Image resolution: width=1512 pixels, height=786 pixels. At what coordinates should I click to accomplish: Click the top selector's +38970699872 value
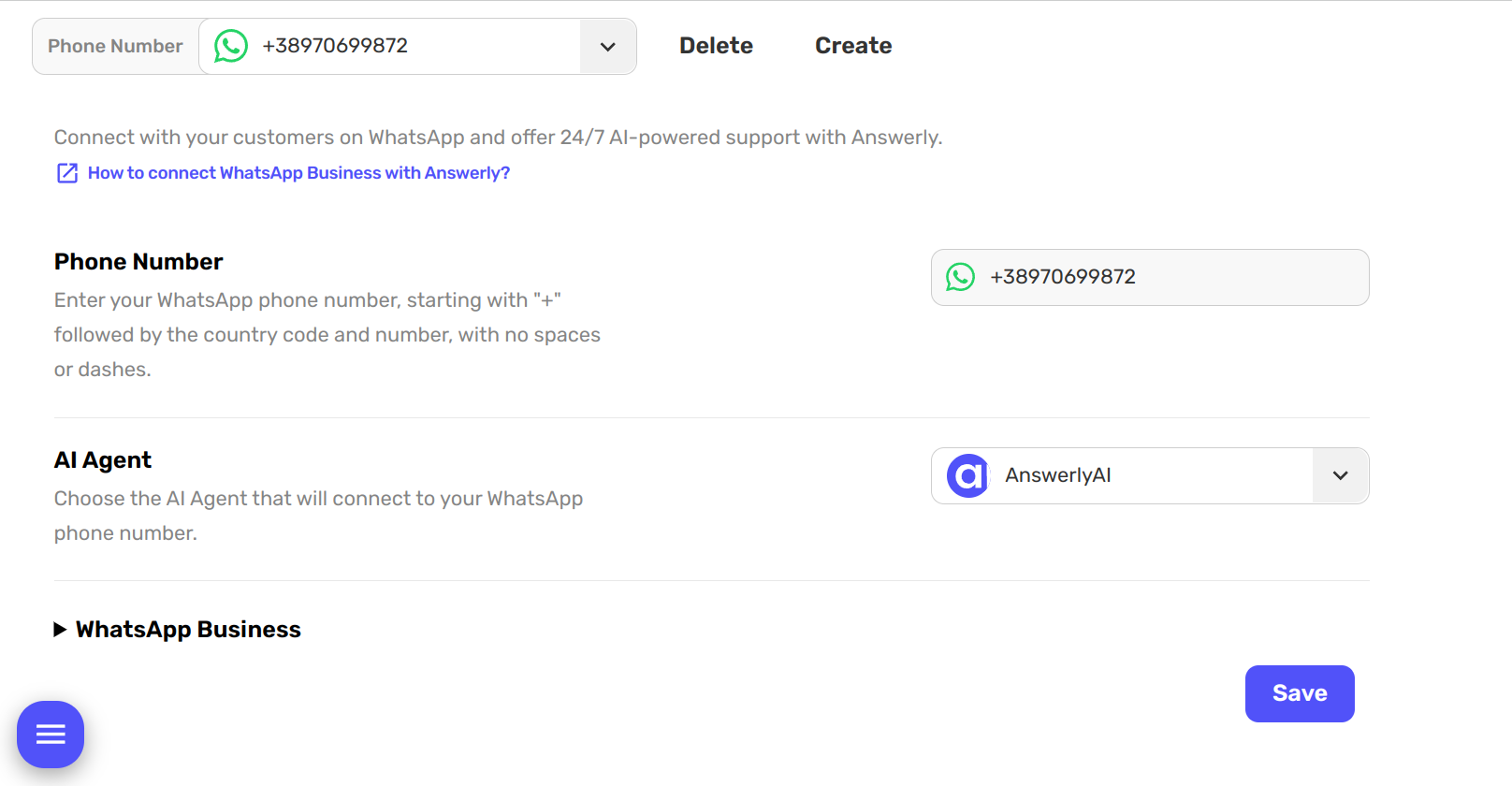click(x=335, y=46)
